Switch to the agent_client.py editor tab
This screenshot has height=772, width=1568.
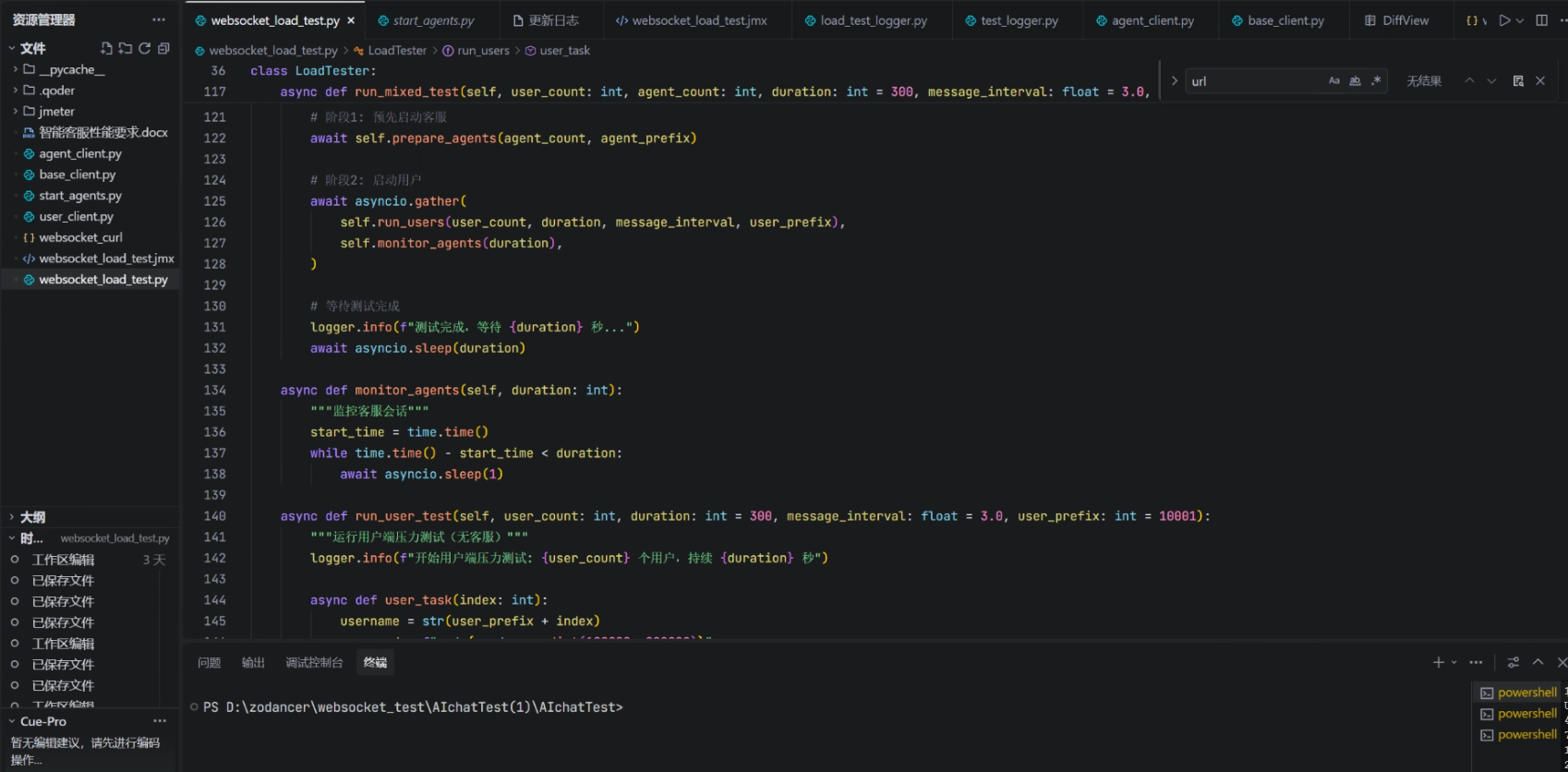(1152, 20)
